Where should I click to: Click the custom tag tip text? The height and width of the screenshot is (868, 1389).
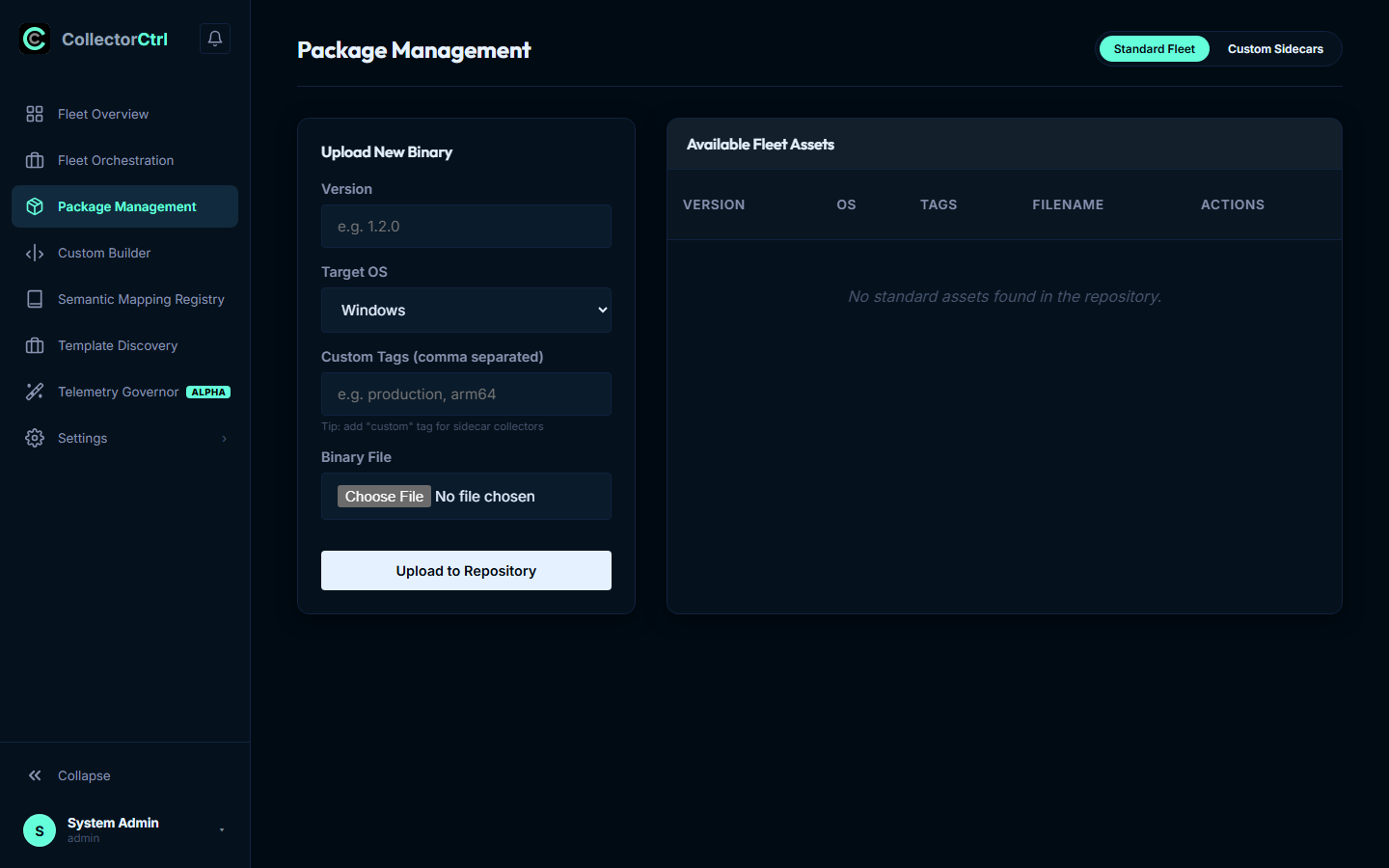pos(432,426)
